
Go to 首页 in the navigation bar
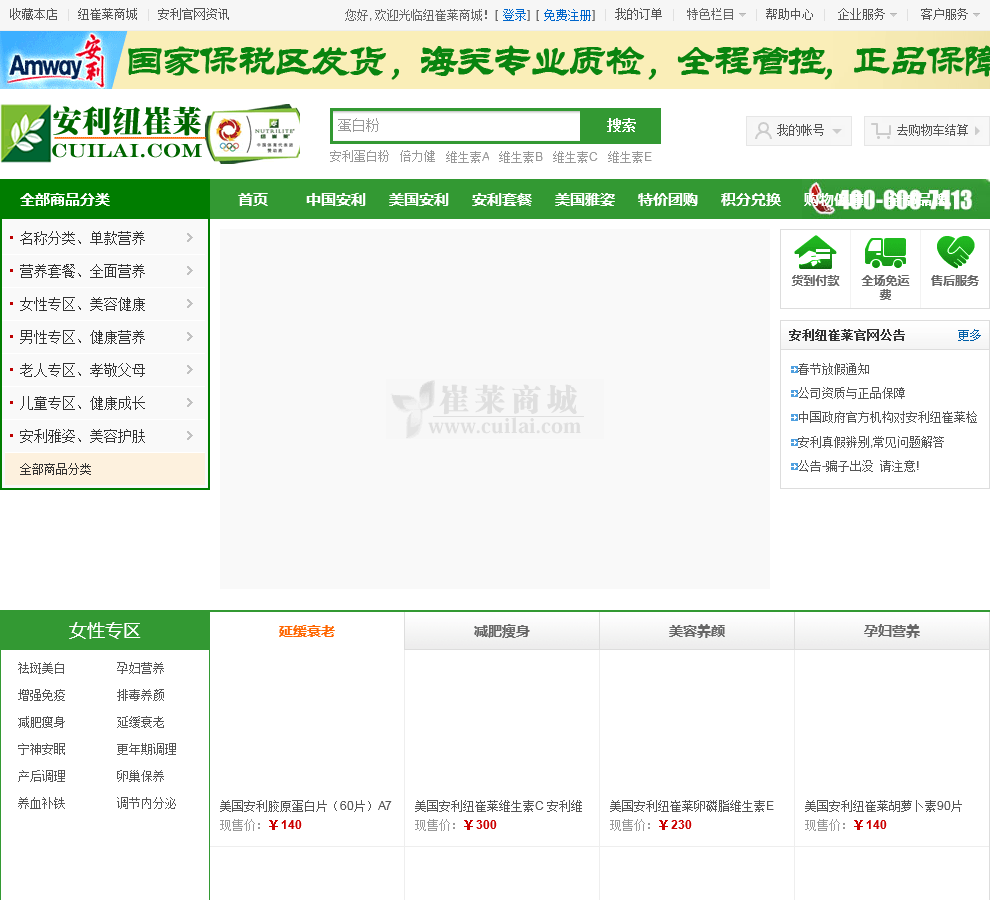click(253, 200)
